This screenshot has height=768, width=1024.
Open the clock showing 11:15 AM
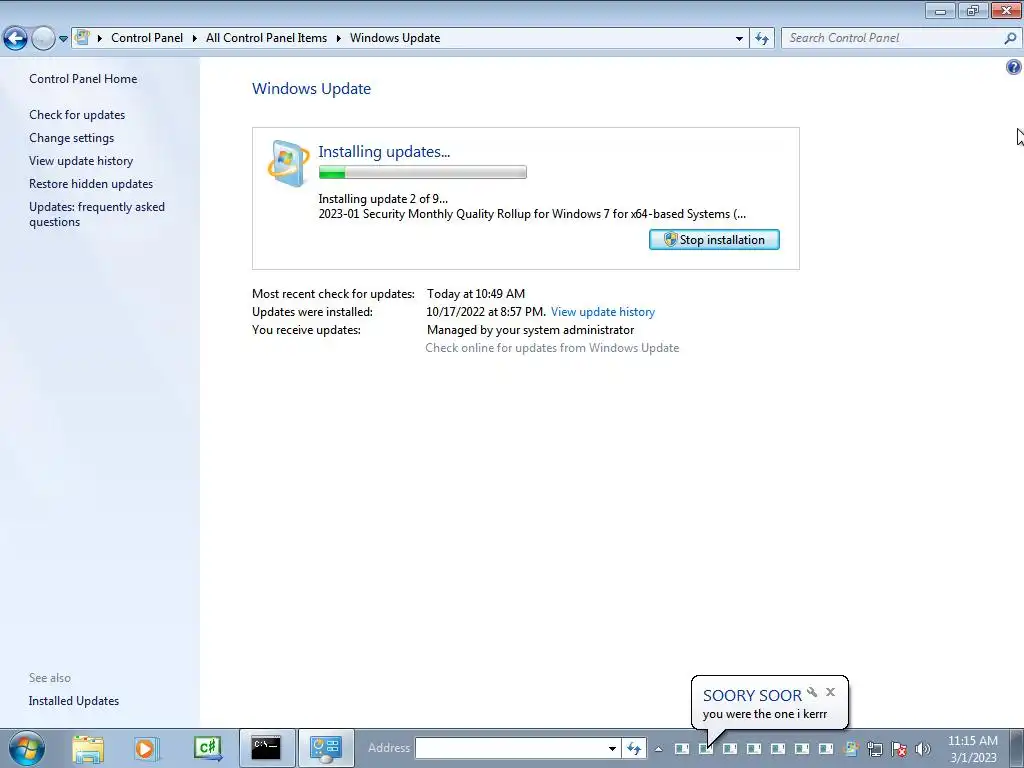pyautogui.click(x=973, y=748)
